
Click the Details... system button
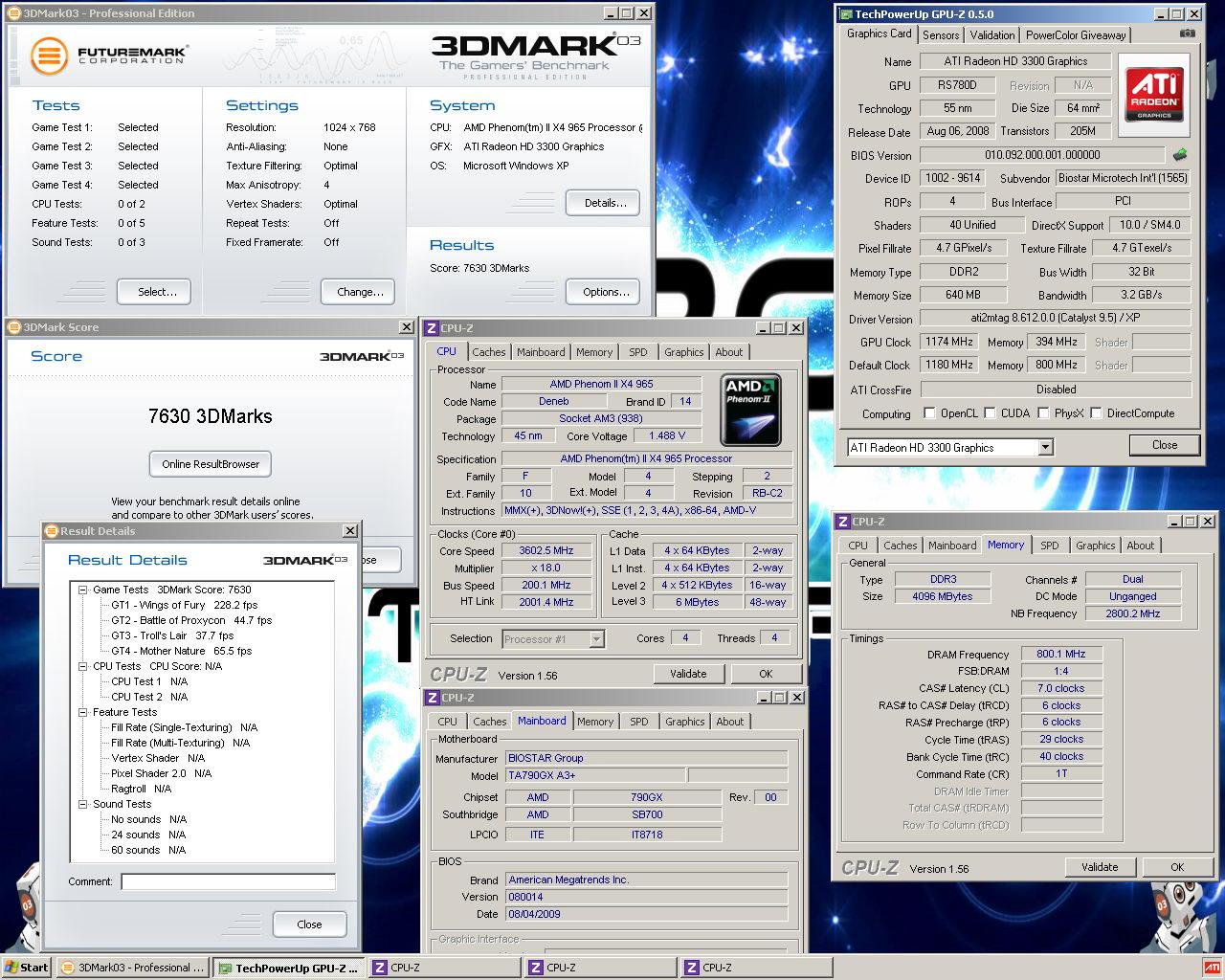pyautogui.click(x=605, y=203)
